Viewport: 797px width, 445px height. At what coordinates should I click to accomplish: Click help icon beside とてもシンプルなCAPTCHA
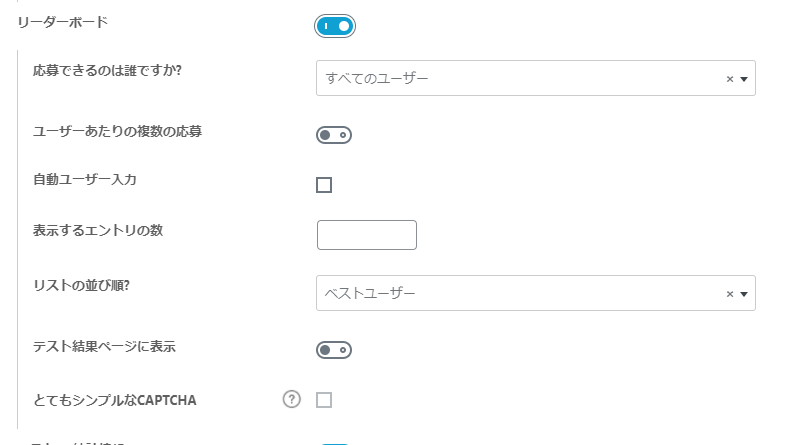click(292, 400)
